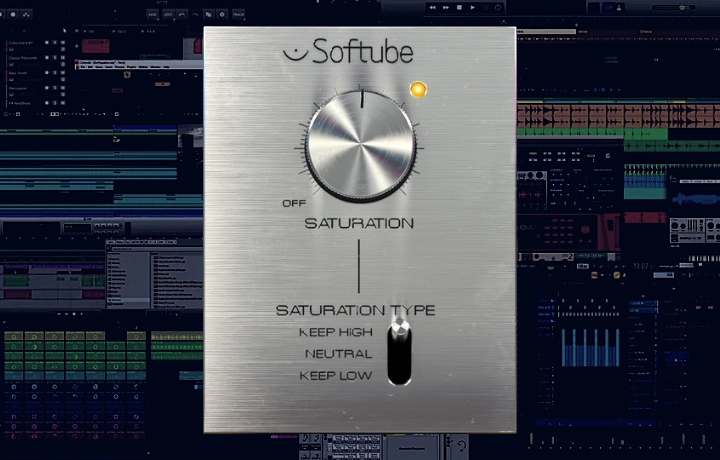Select the red clip in the arrangement
Viewport: 720px width, 460px height.
coord(96,46)
